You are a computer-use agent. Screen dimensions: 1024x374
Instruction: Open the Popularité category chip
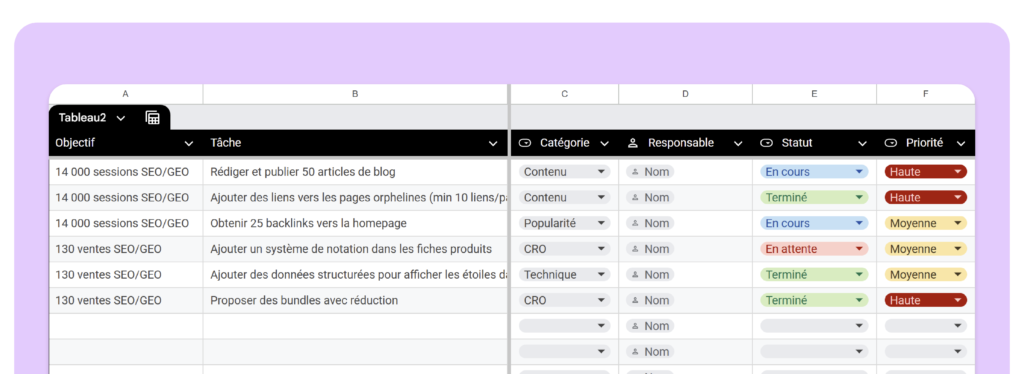pyautogui.click(x=564, y=223)
